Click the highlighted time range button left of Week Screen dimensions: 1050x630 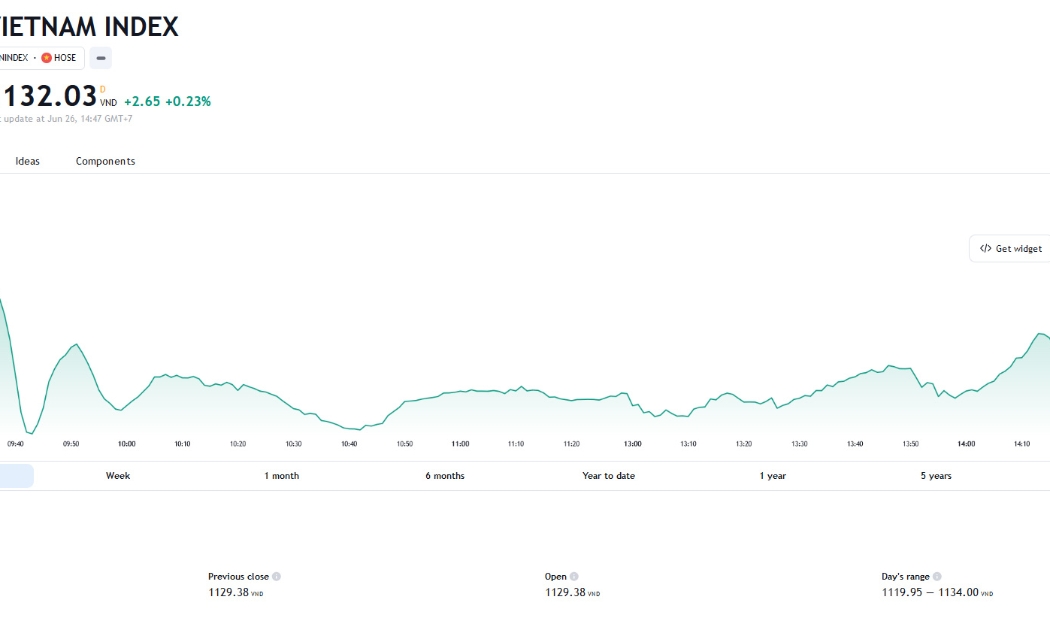pyautogui.click(x=16, y=476)
